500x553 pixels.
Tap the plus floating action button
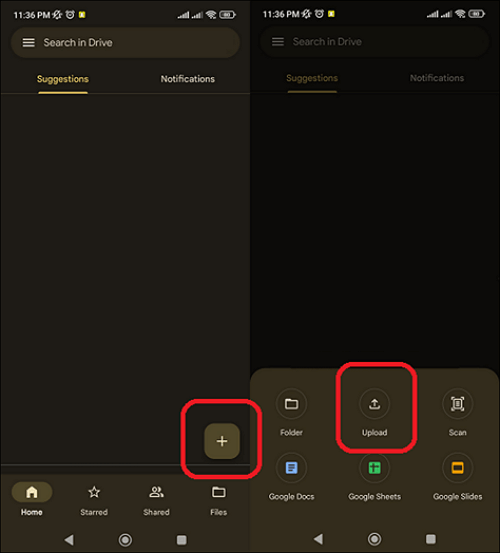click(222, 441)
